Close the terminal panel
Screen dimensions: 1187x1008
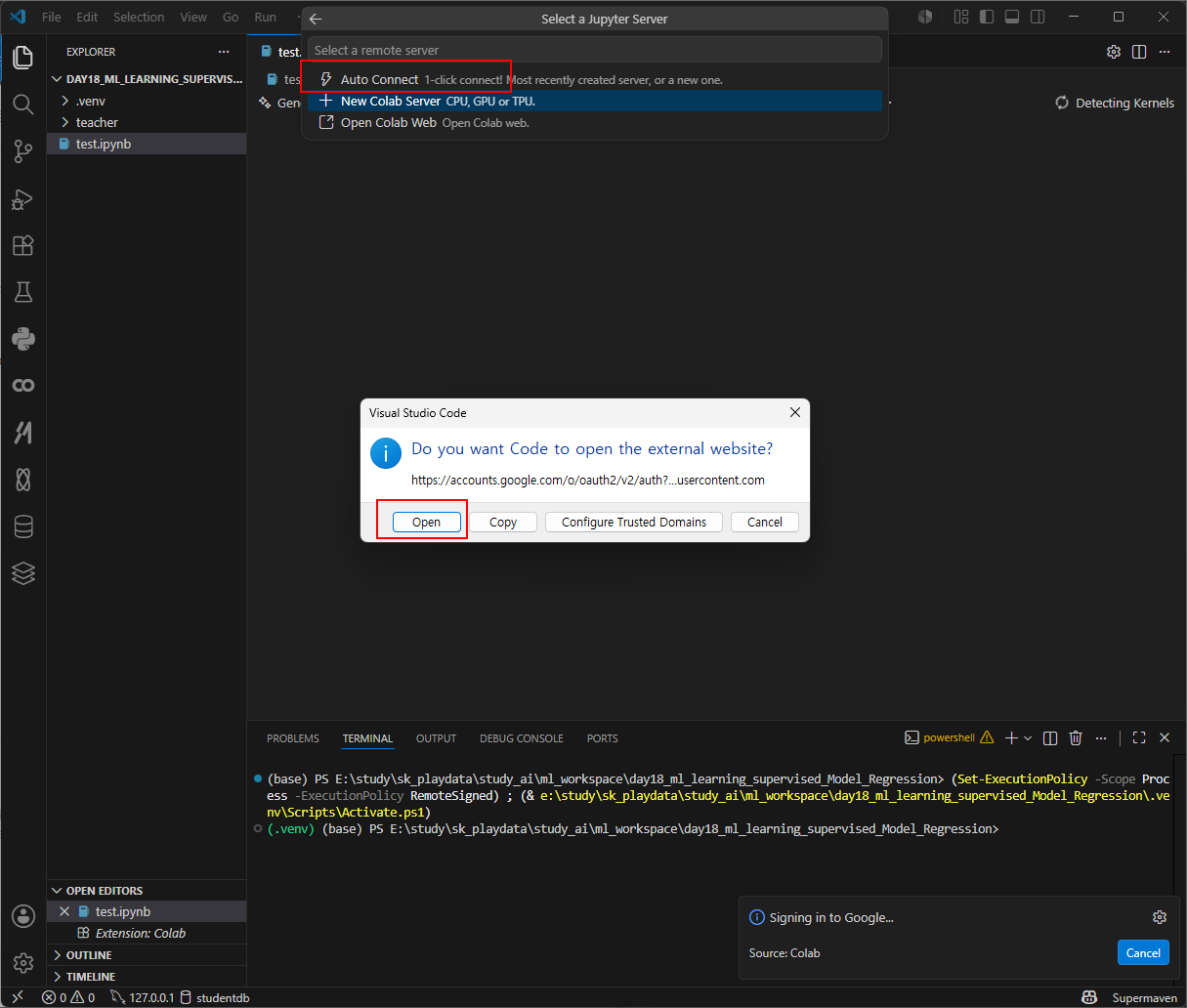click(x=1165, y=738)
